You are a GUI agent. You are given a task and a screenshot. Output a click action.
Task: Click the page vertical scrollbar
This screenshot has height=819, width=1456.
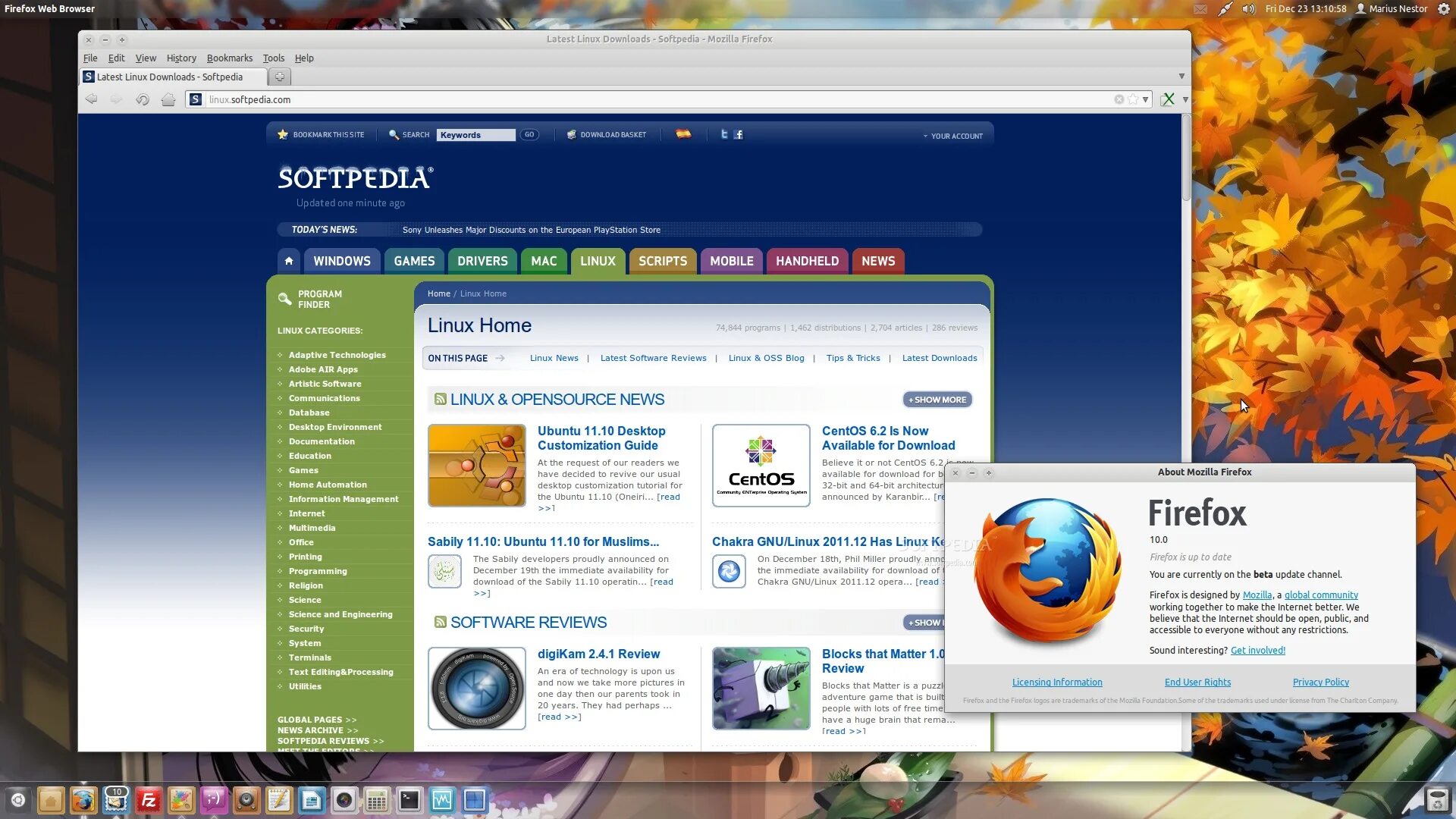1186,157
